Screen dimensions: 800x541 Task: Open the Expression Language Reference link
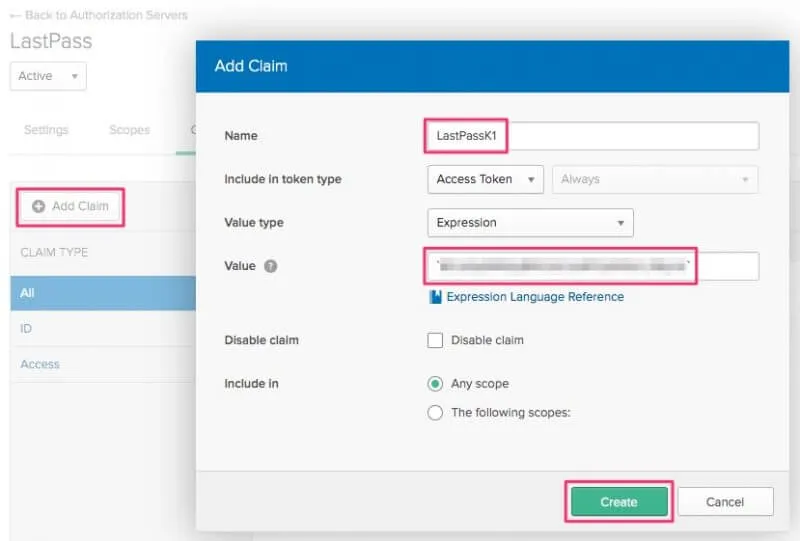pyautogui.click(x=535, y=297)
